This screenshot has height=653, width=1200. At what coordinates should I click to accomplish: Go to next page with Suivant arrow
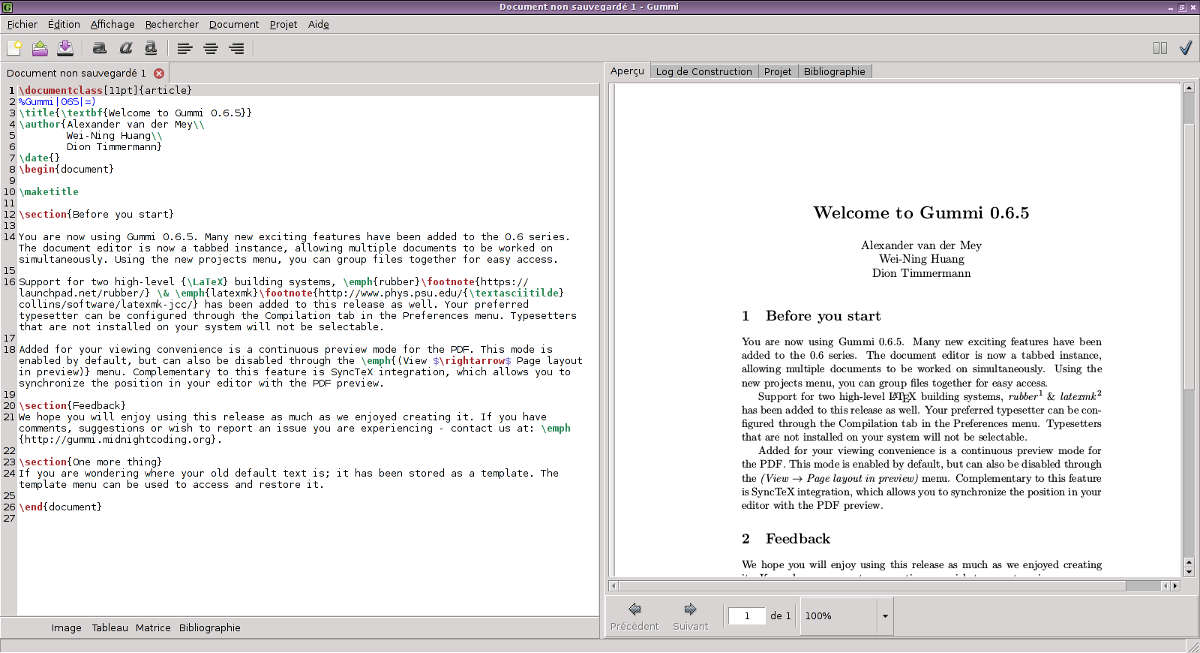coord(690,615)
